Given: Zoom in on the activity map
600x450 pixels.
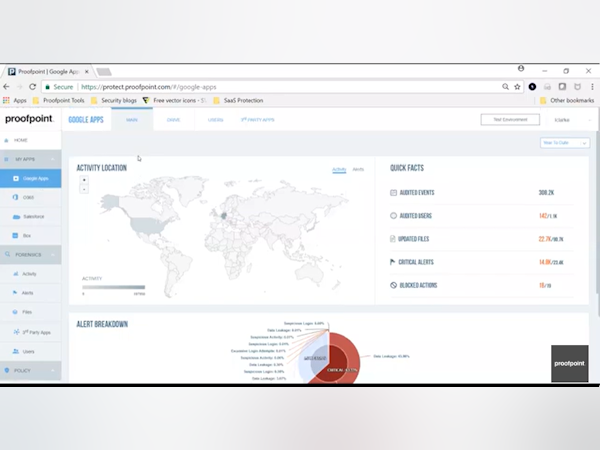Looking at the screenshot, I should tap(84, 180).
